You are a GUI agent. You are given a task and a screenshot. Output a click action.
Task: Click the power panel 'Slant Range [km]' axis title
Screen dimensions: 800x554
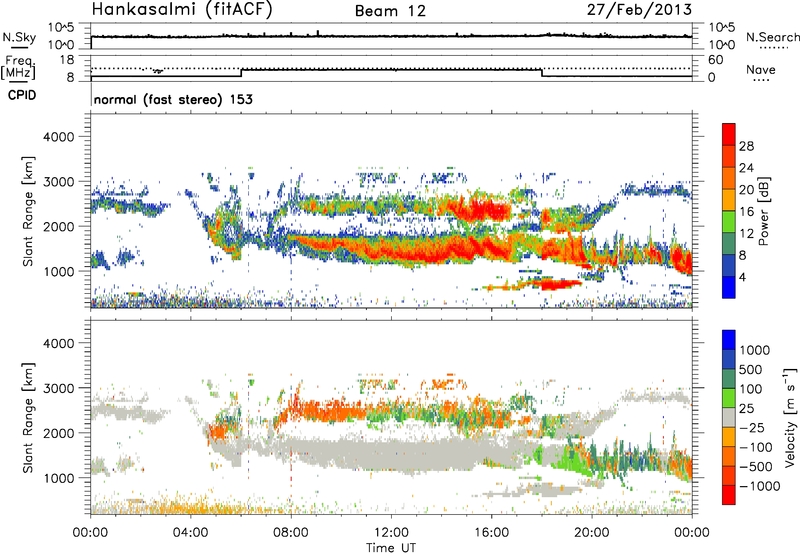coord(27,211)
